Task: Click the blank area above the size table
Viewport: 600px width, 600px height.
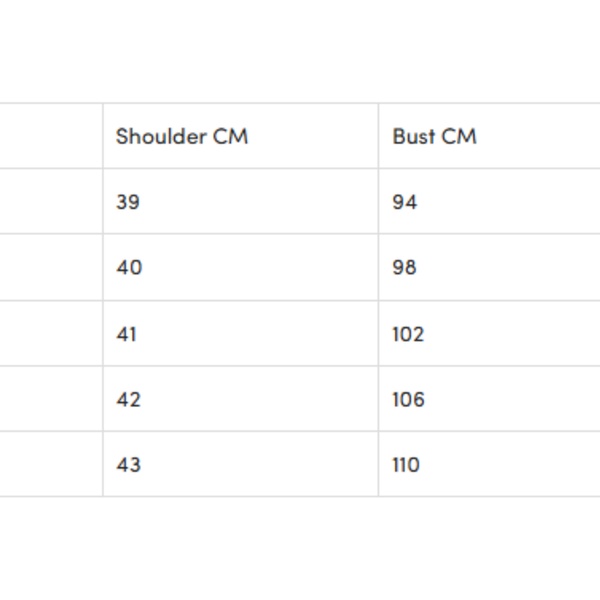Action: (300, 50)
